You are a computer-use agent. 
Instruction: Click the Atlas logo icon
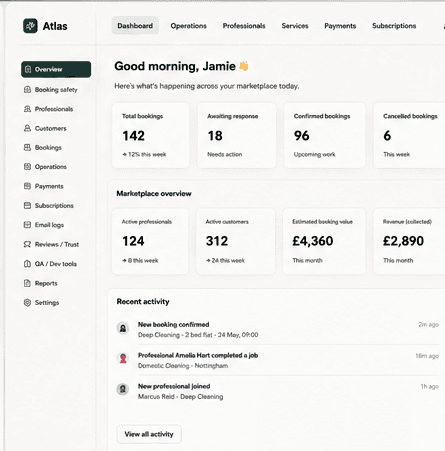[x=30, y=26]
